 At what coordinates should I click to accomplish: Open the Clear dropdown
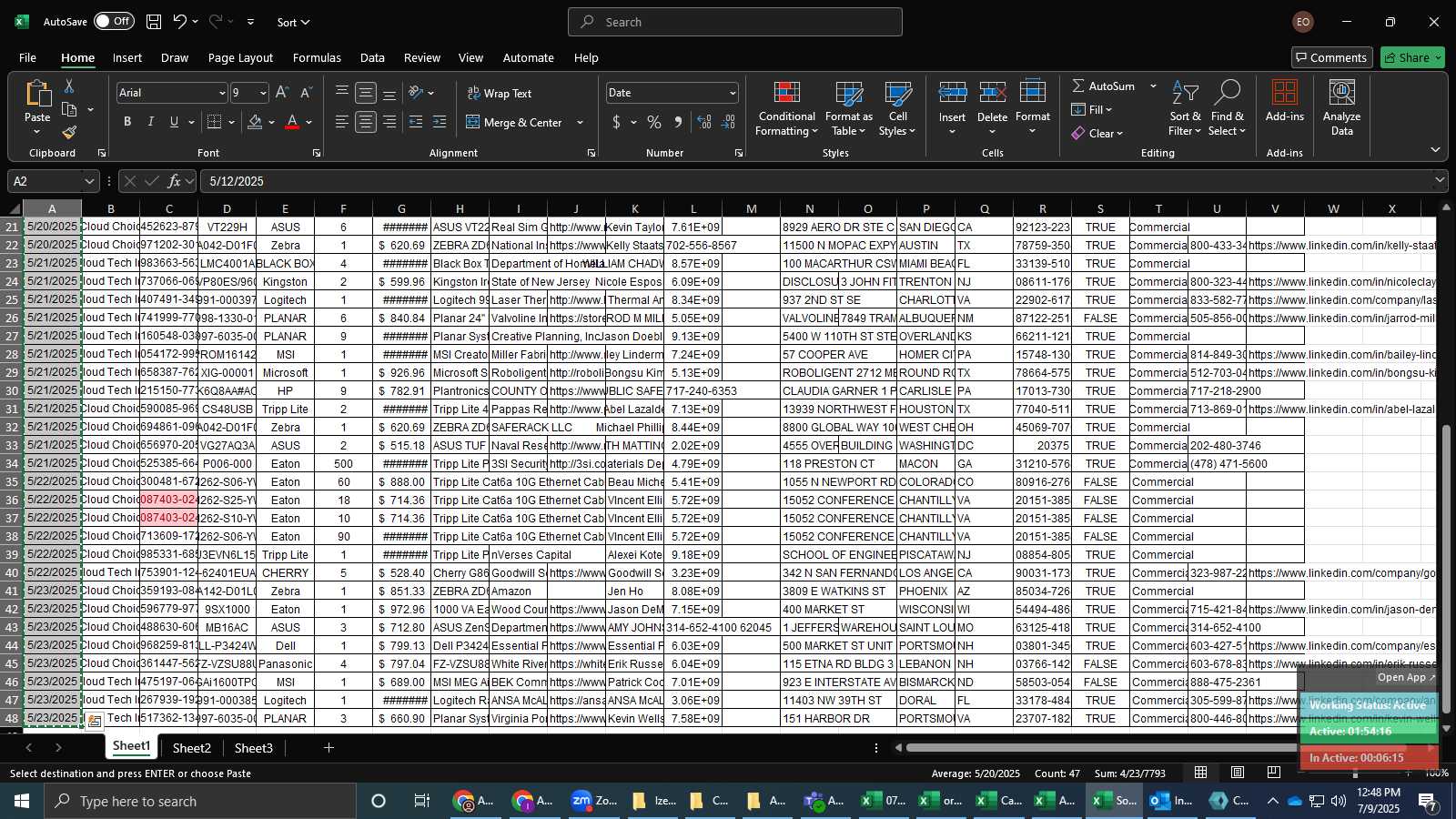(x=1097, y=133)
